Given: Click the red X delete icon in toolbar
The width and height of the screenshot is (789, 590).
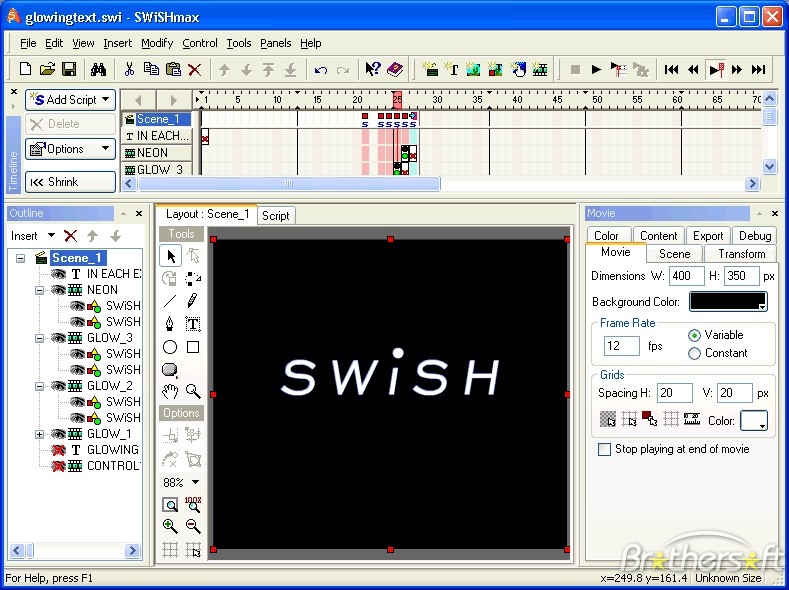Looking at the screenshot, I should 195,69.
